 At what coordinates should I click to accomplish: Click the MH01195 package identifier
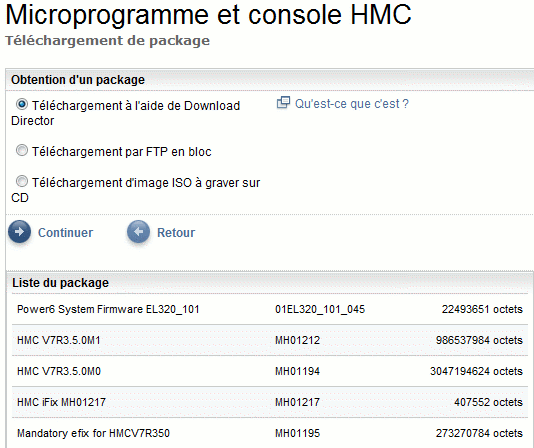point(297,433)
